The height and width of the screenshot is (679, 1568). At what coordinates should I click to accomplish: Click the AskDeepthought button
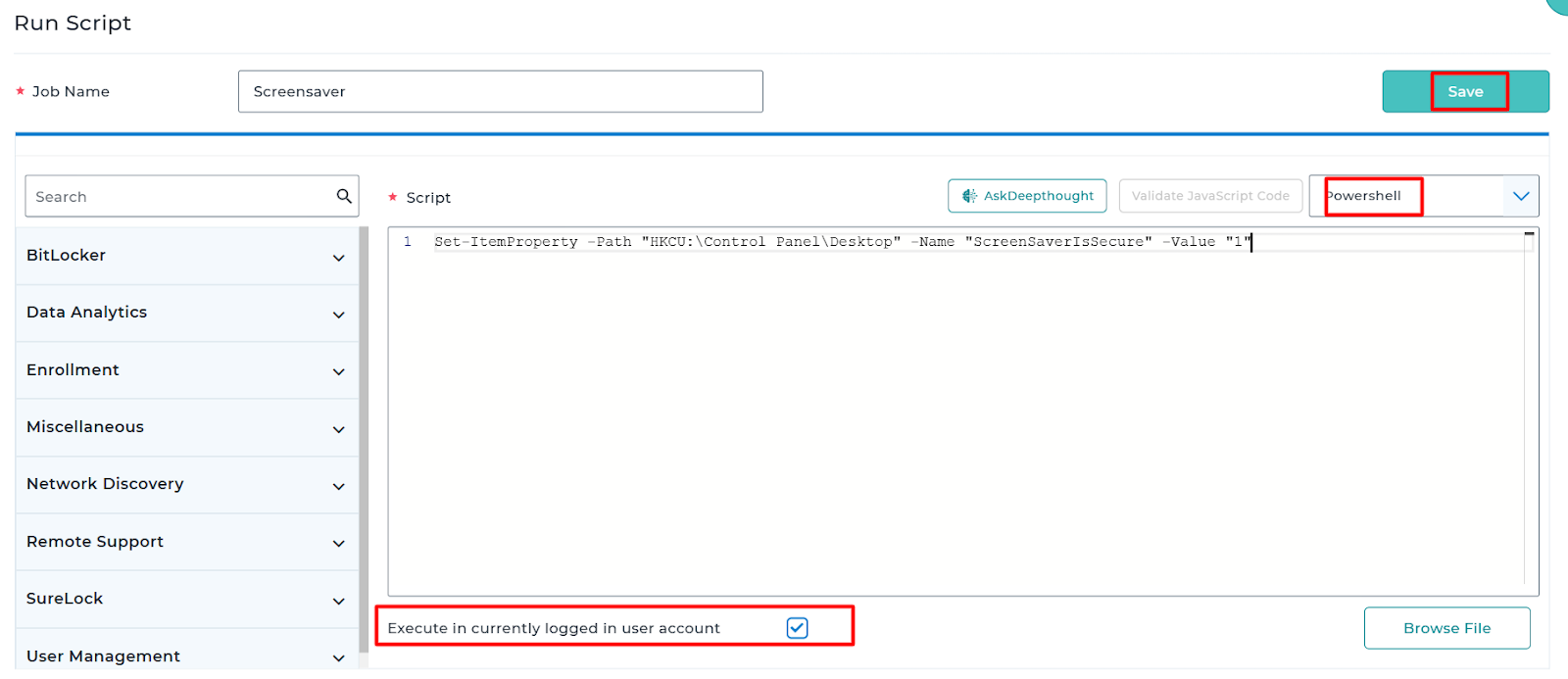[x=1027, y=196]
